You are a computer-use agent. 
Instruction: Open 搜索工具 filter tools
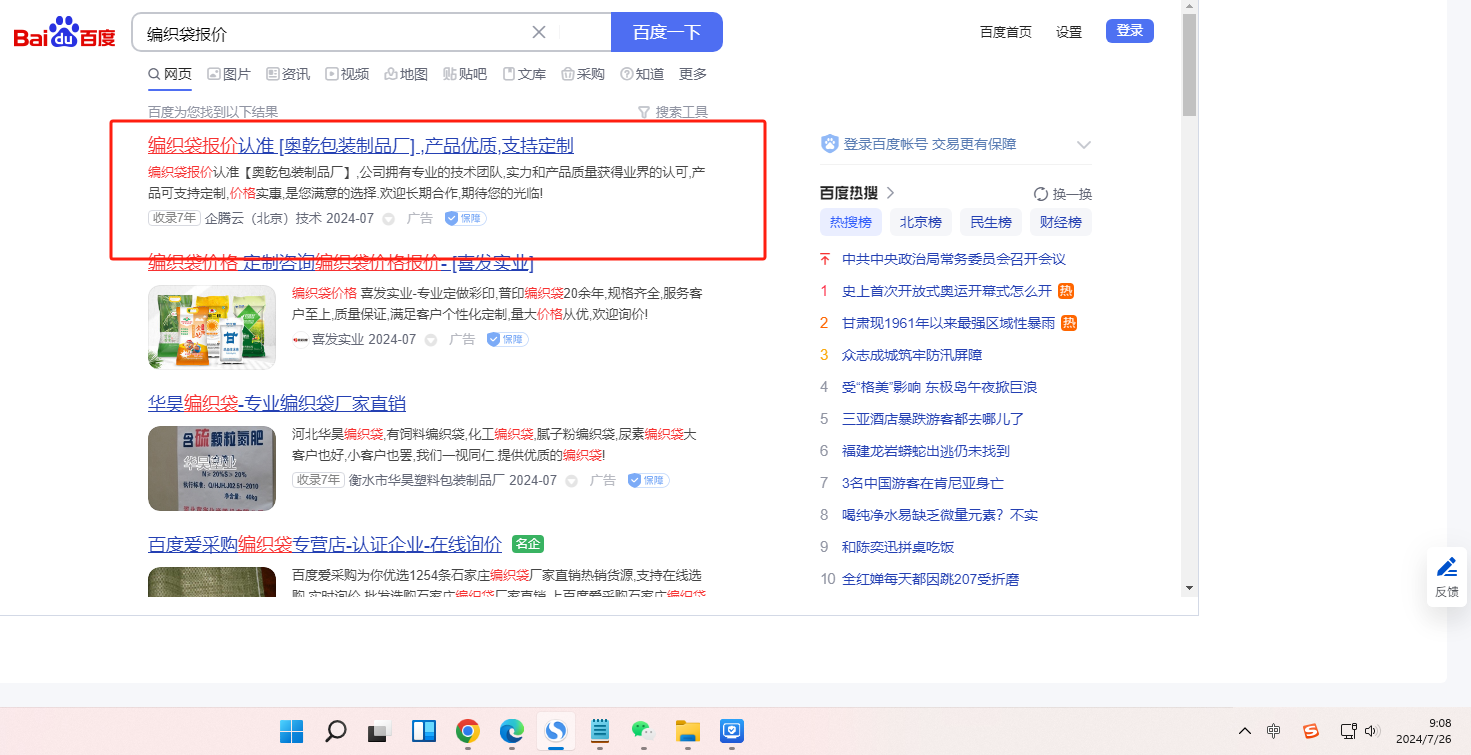click(x=673, y=112)
